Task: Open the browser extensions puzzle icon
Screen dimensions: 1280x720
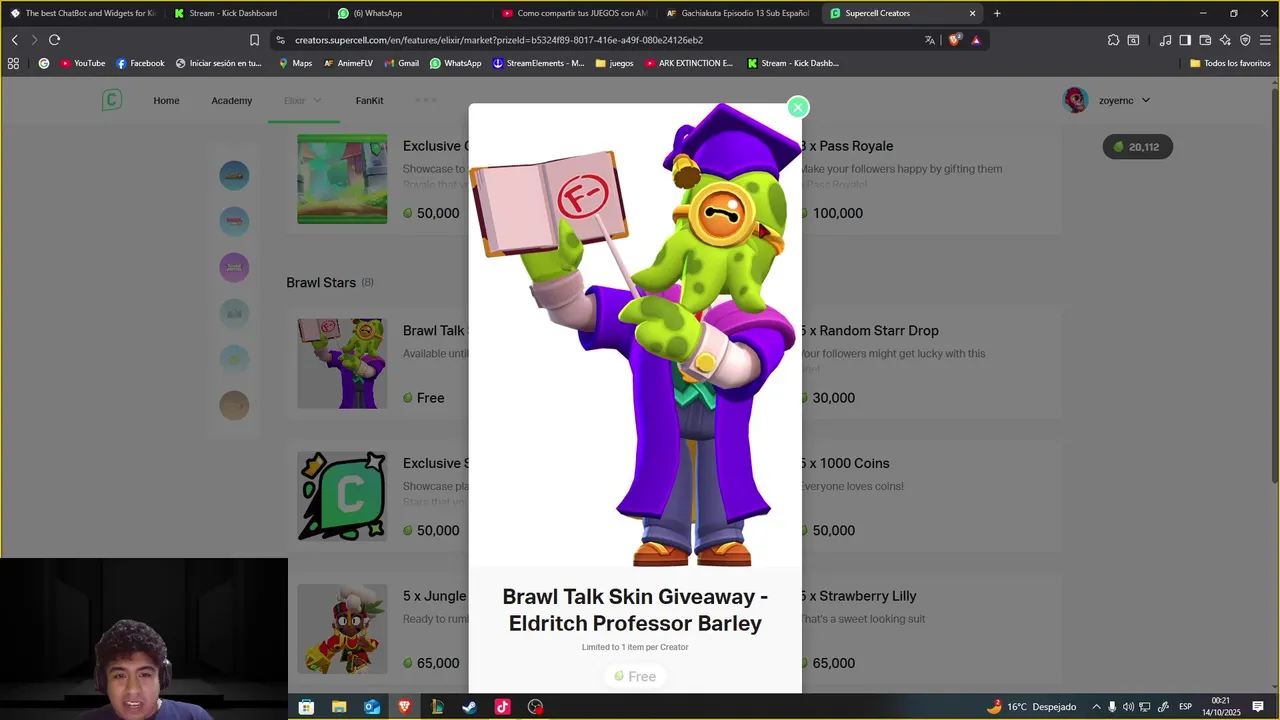Action: pos(1113,40)
